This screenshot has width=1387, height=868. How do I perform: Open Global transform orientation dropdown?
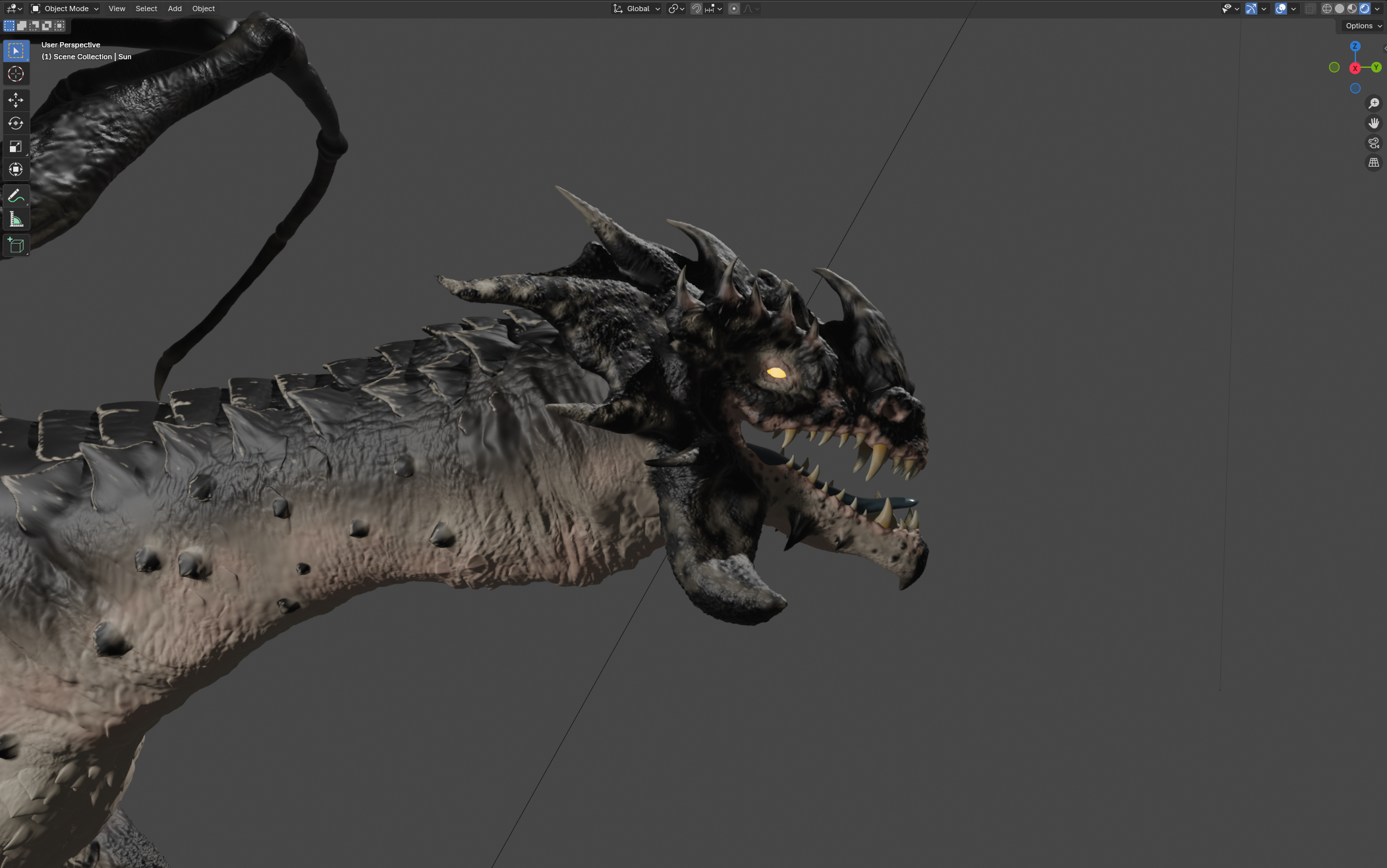[x=637, y=9]
